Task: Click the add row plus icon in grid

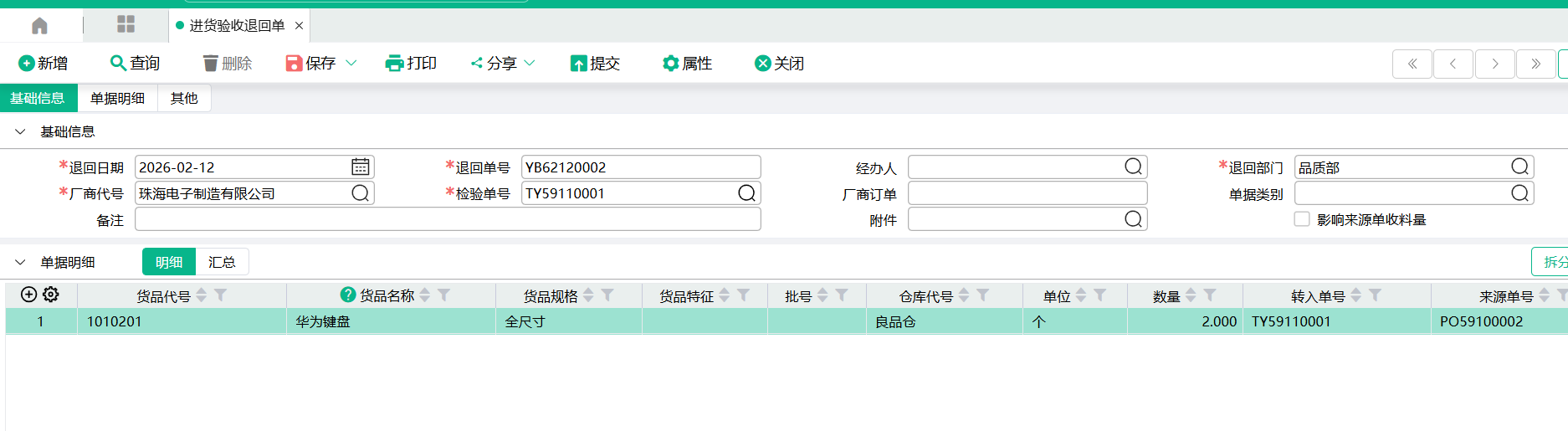Action: pos(28,295)
